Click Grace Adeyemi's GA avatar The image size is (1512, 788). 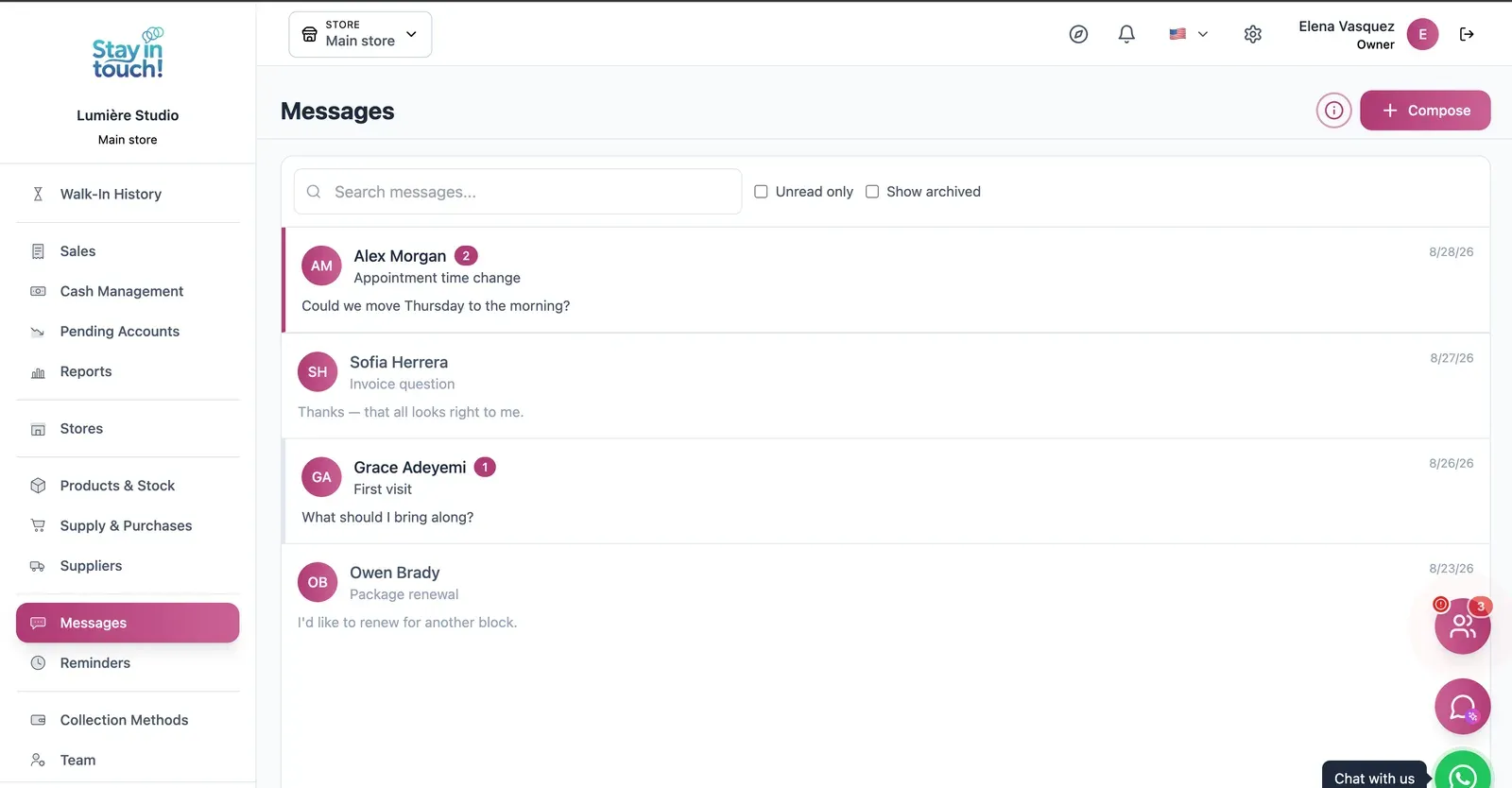pos(321,477)
